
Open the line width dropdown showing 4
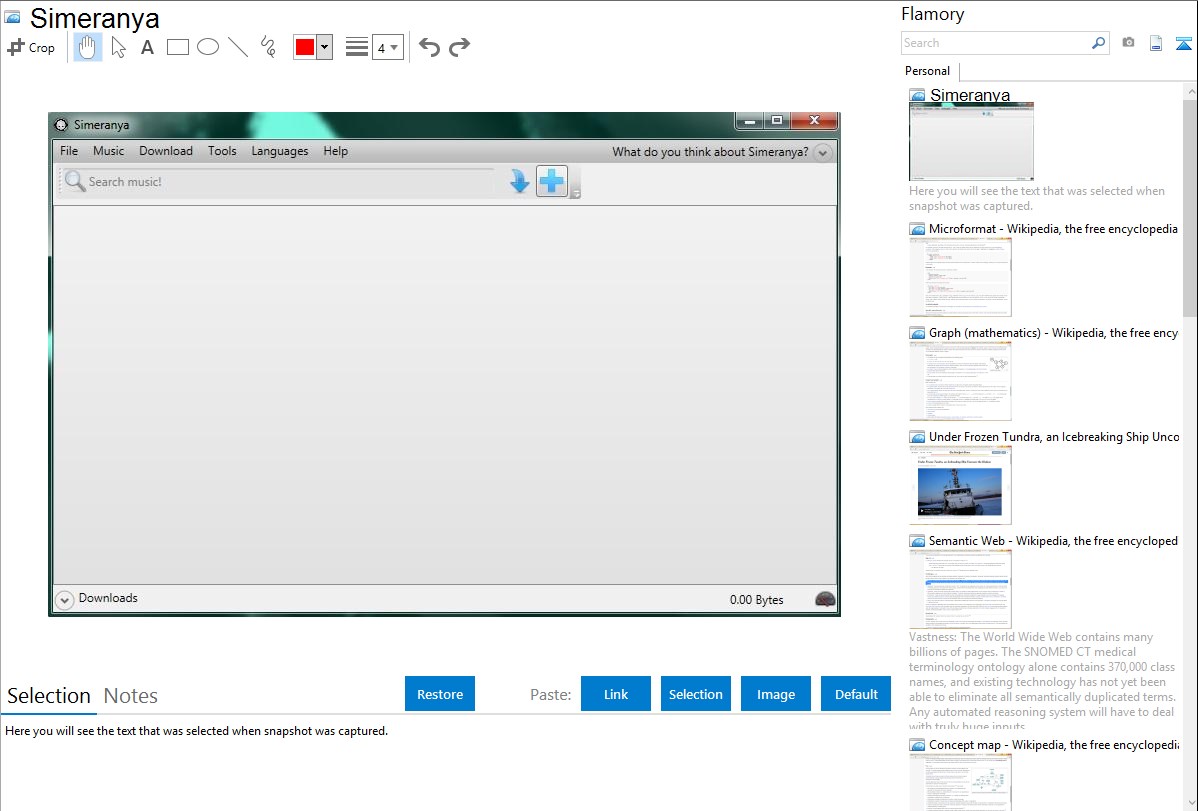[x=387, y=48]
